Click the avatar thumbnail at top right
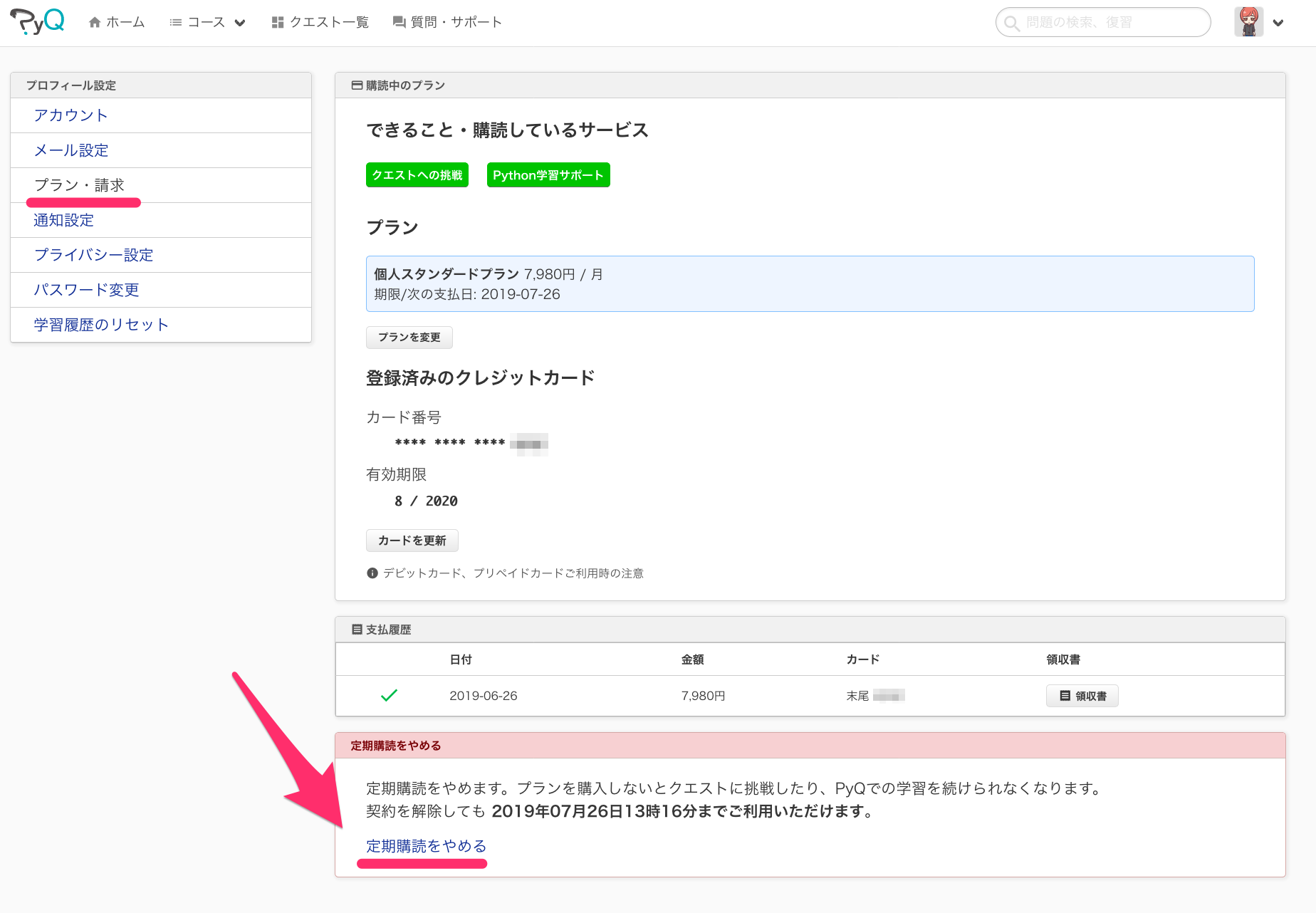The image size is (1316, 913). (1248, 21)
